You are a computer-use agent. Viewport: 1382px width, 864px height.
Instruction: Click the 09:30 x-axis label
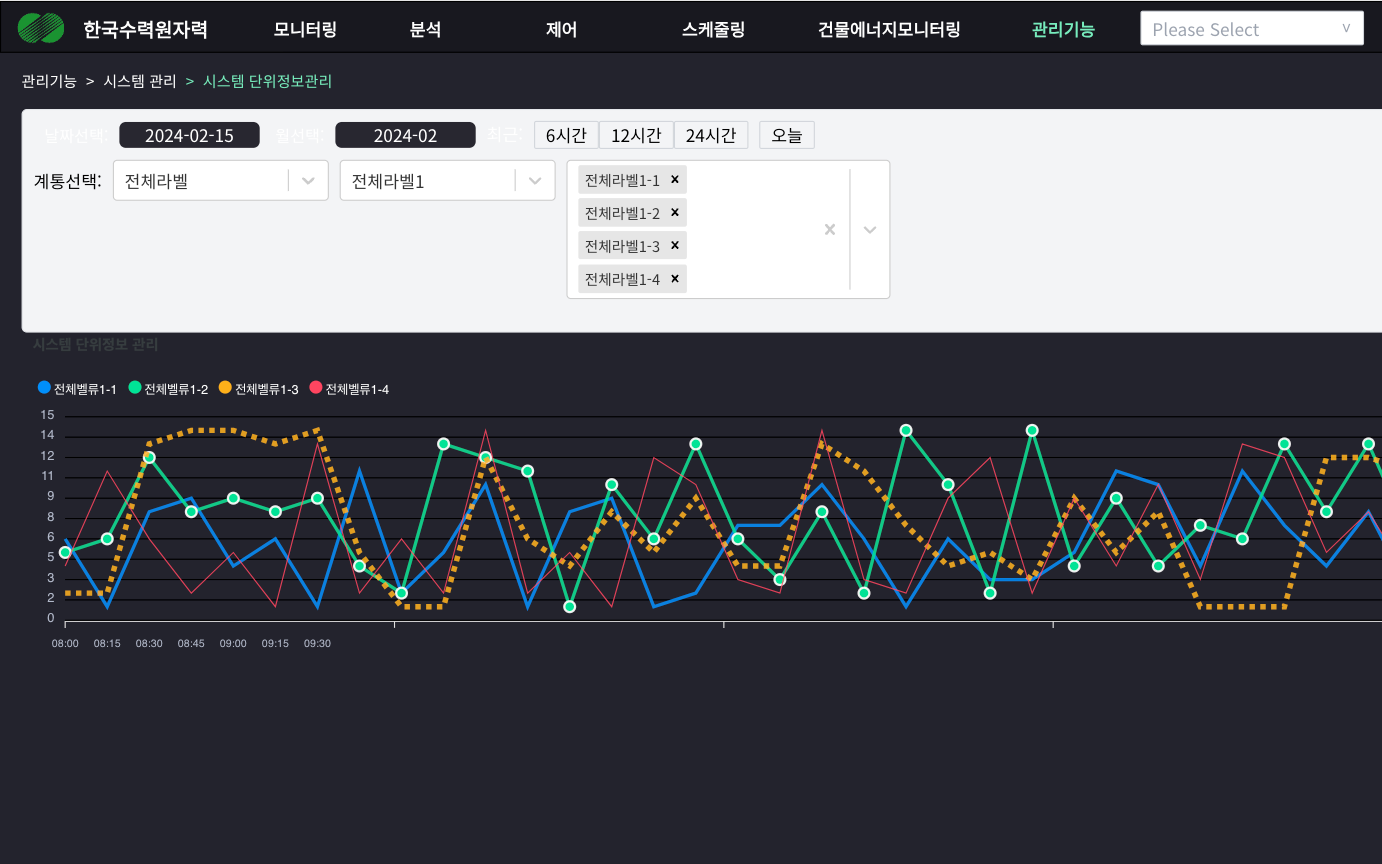pos(317,643)
